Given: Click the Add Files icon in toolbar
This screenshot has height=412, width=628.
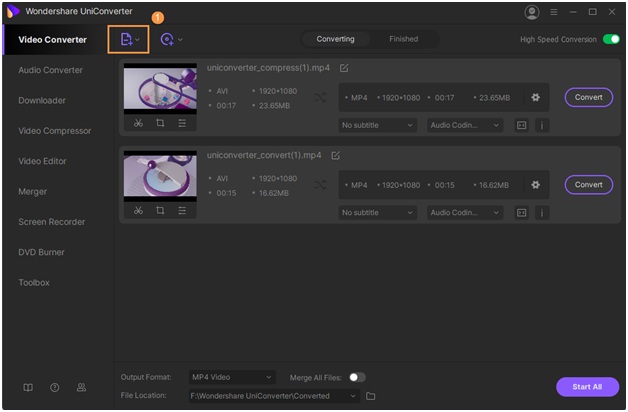Looking at the screenshot, I should point(127,39).
